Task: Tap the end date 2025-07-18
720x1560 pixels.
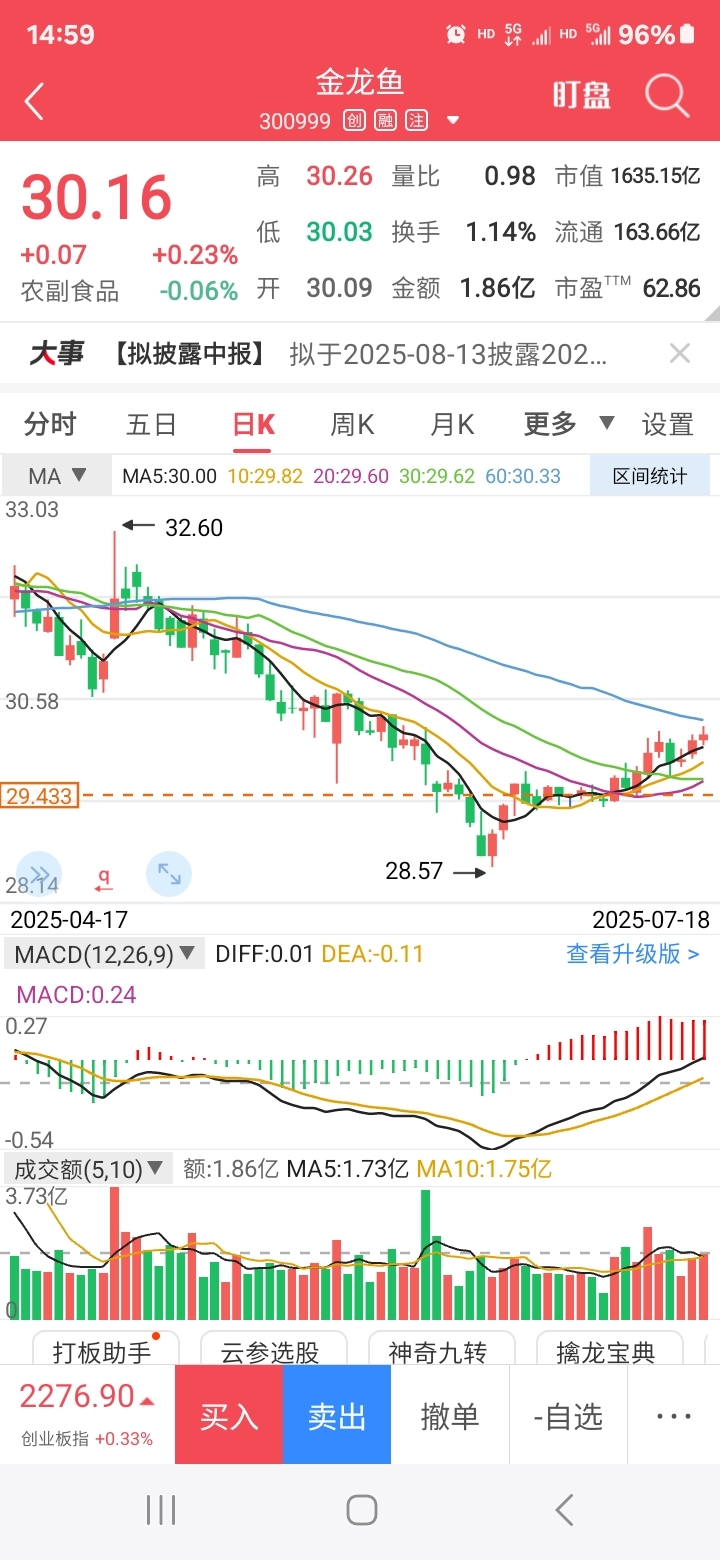Action: click(651, 919)
